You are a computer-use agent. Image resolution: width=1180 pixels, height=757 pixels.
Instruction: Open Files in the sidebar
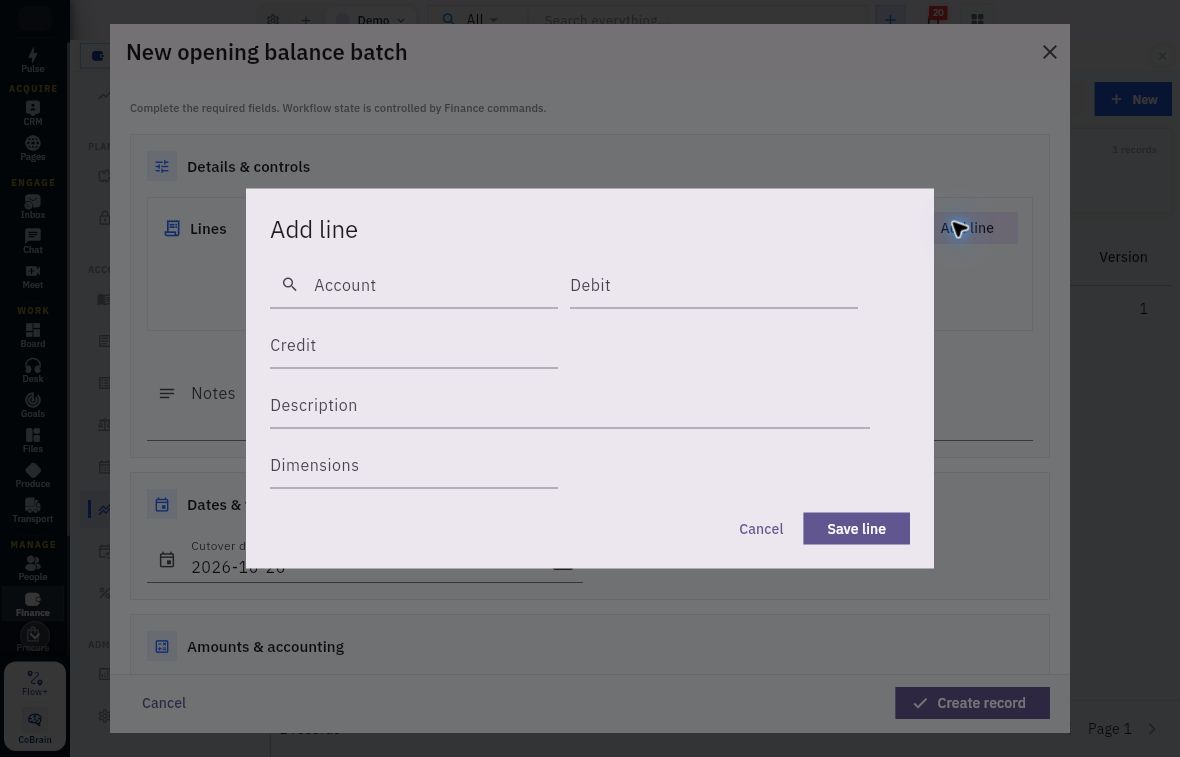[32, 440]
